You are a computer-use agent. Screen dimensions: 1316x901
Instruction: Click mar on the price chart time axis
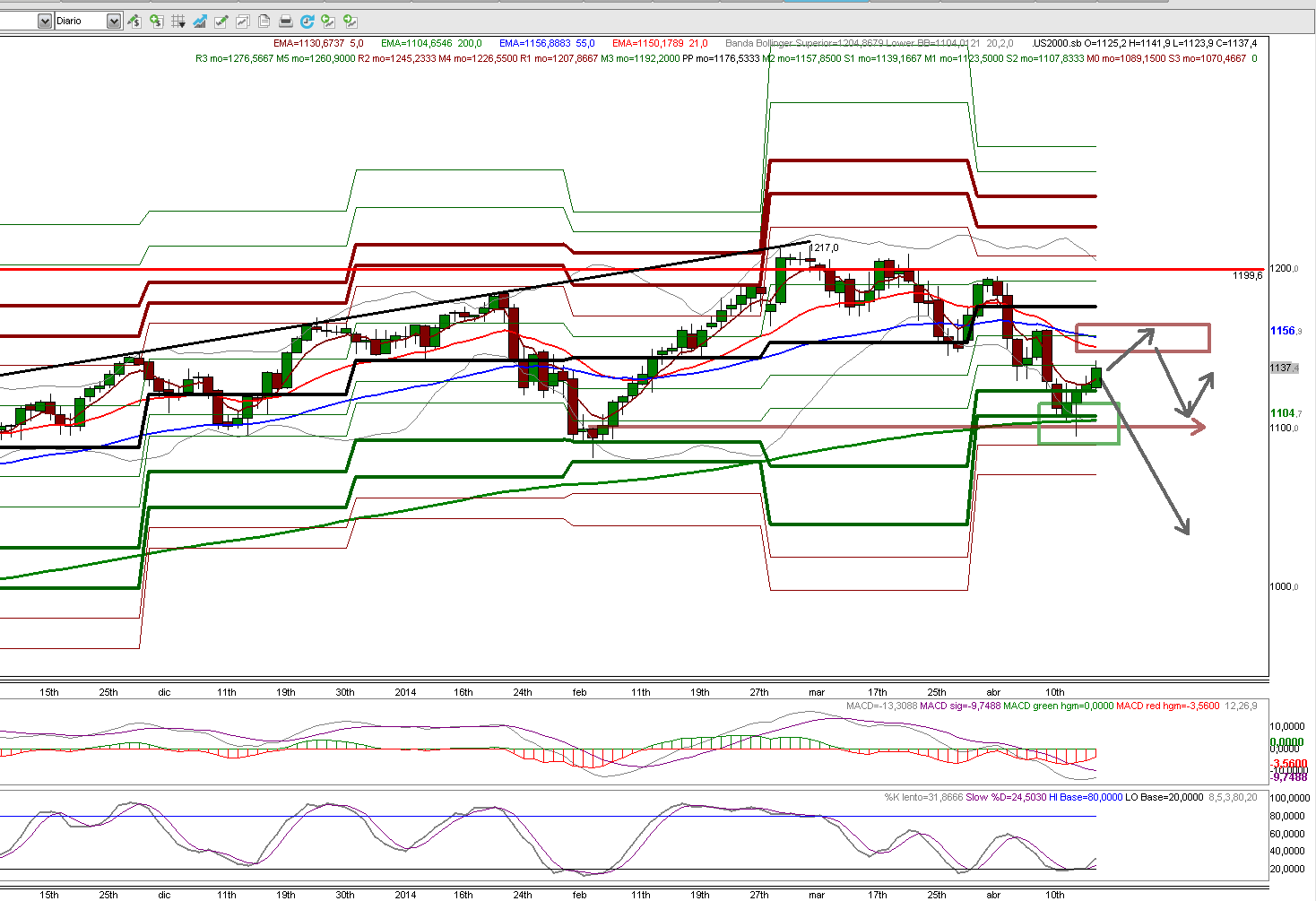tap(817, 692)
